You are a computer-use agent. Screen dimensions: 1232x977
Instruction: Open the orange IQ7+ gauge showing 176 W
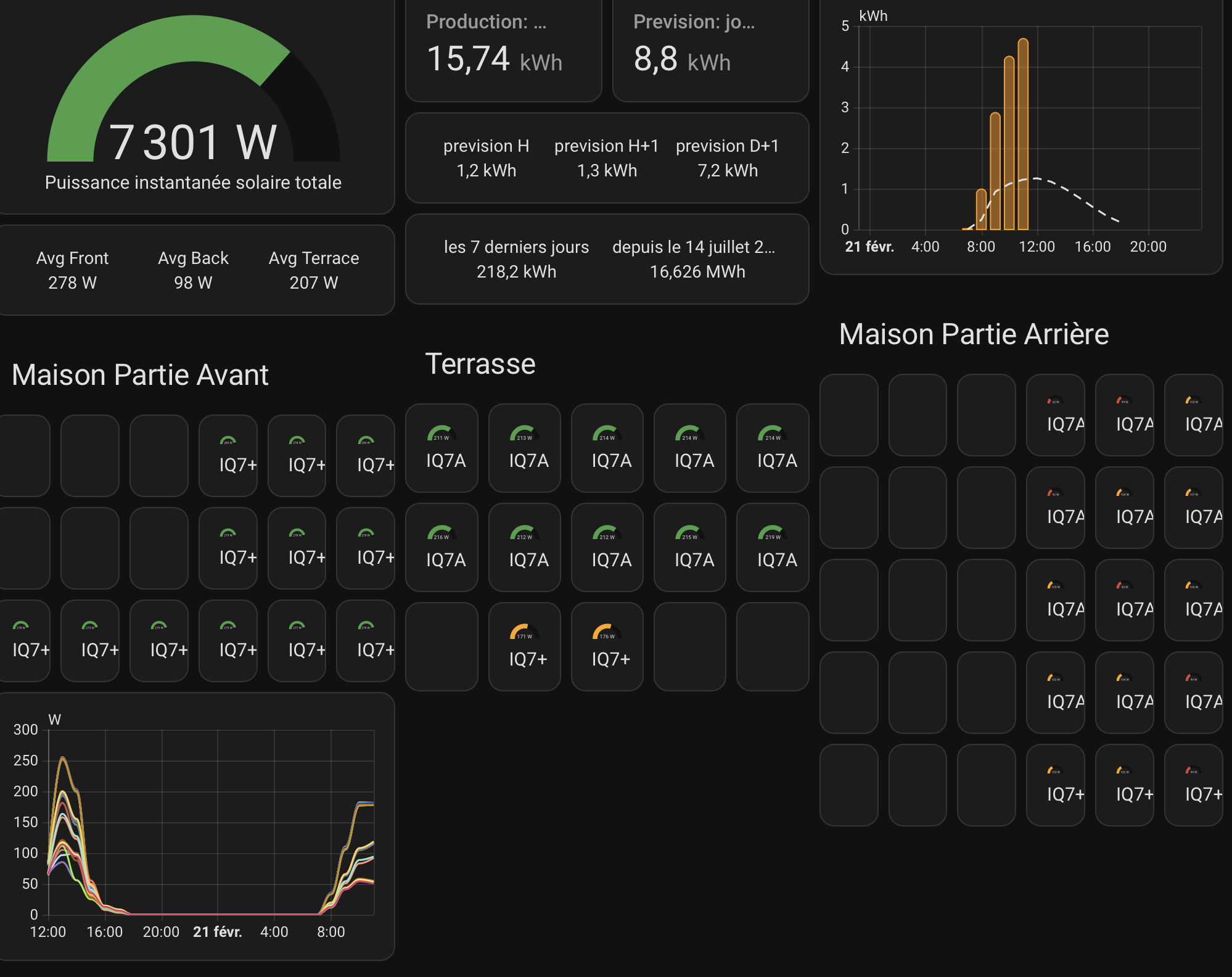[x=607, y=646]
